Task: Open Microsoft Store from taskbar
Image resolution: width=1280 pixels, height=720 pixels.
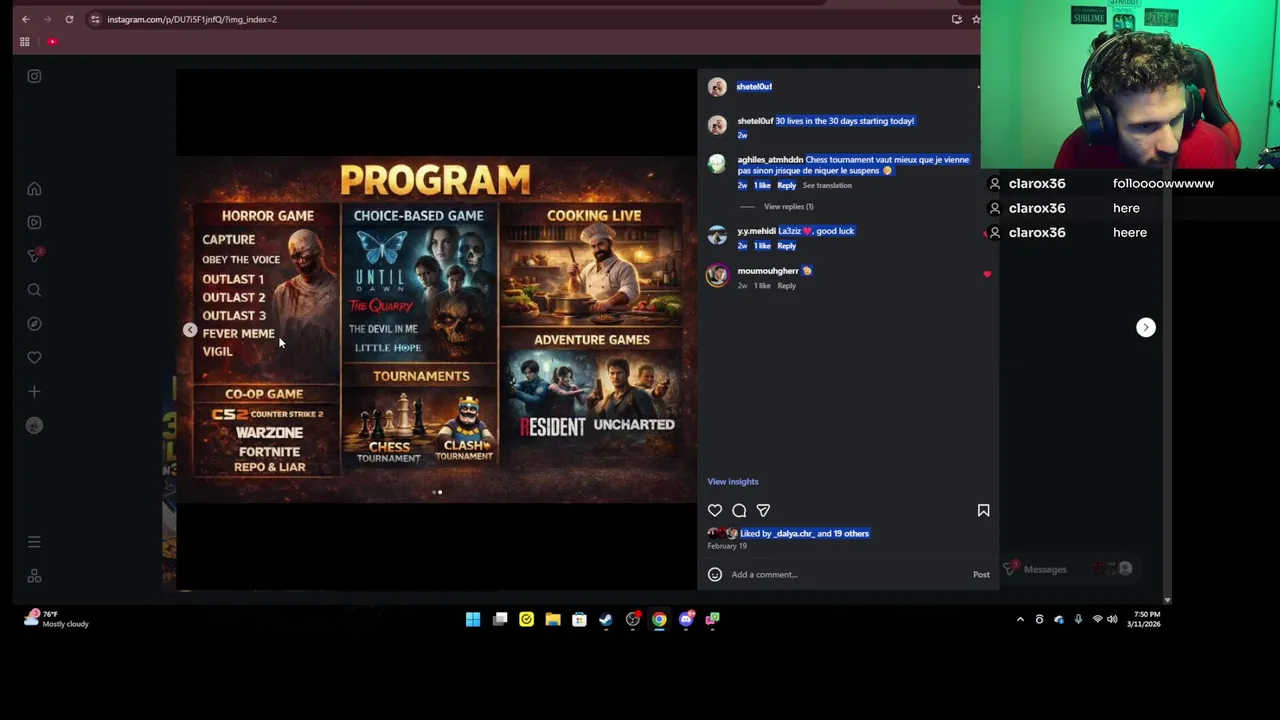Action: (579, 619)
